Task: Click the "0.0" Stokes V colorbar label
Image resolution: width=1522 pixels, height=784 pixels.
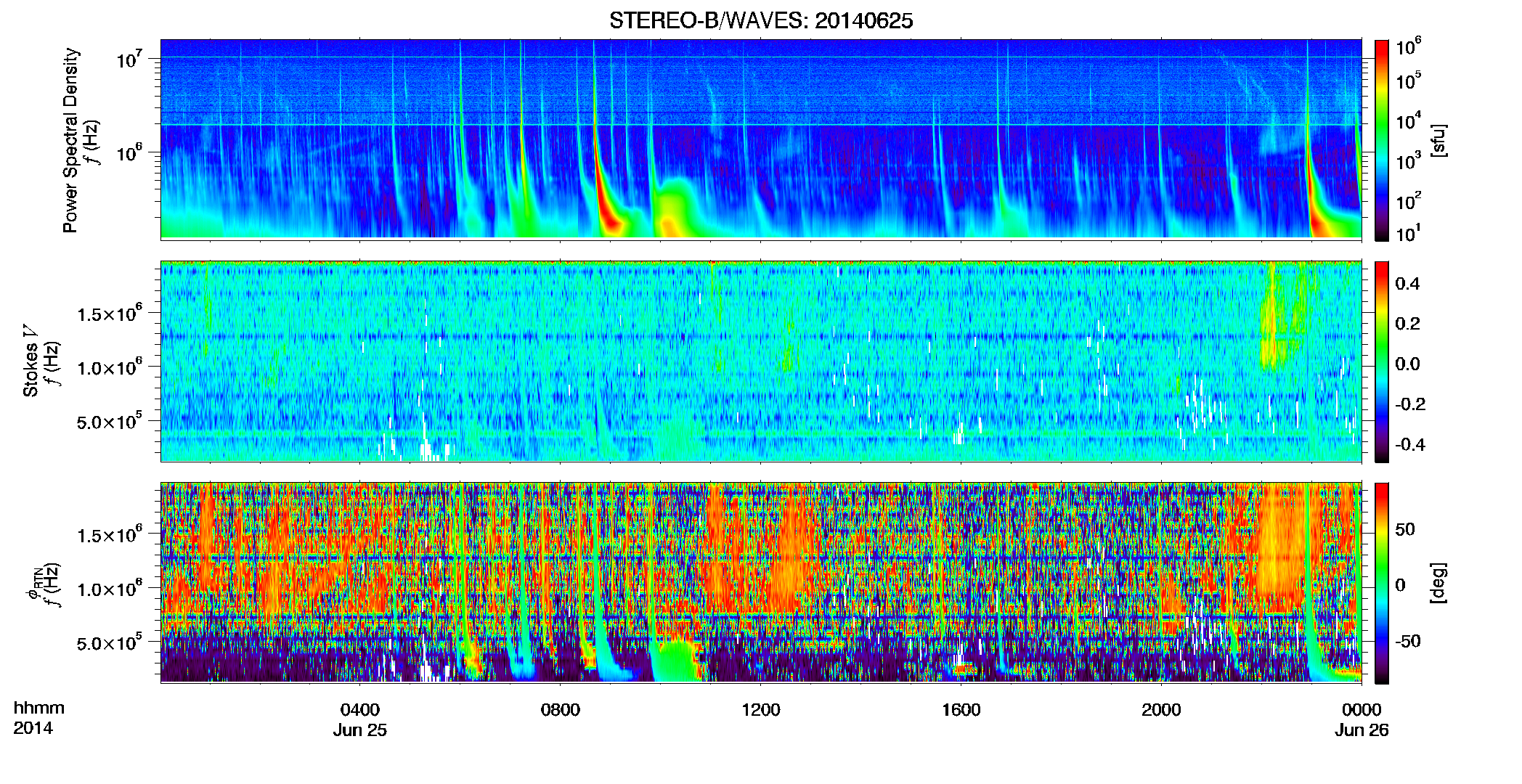Action: pos(1407,364)
